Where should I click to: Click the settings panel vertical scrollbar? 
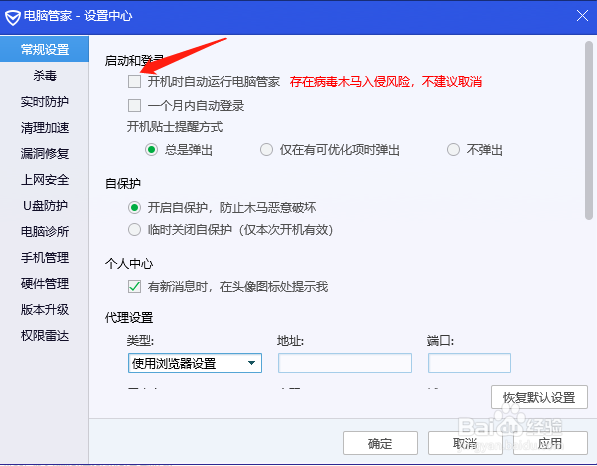[589, 130]
